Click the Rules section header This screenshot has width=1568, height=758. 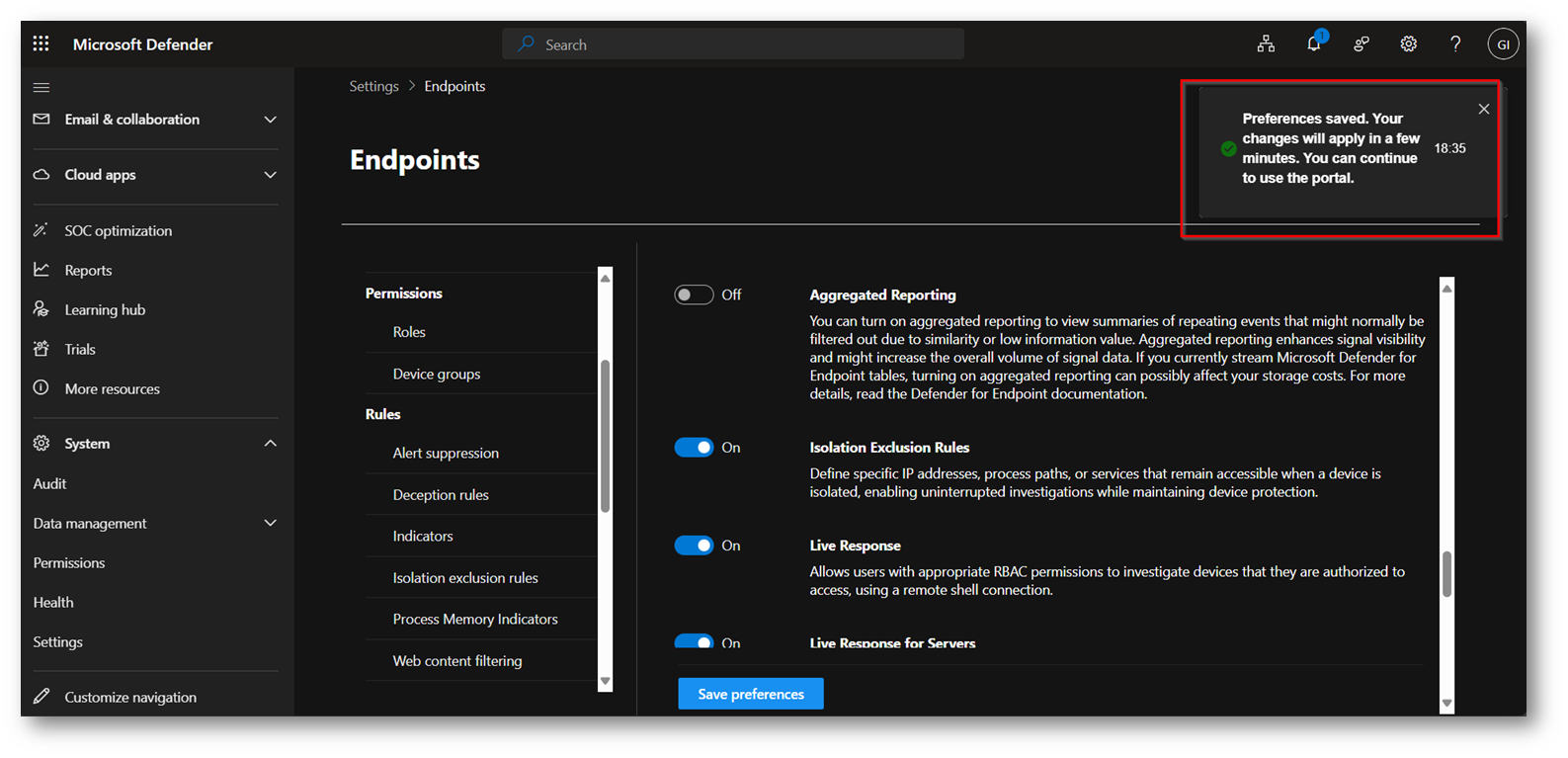(x=382, y=414)
